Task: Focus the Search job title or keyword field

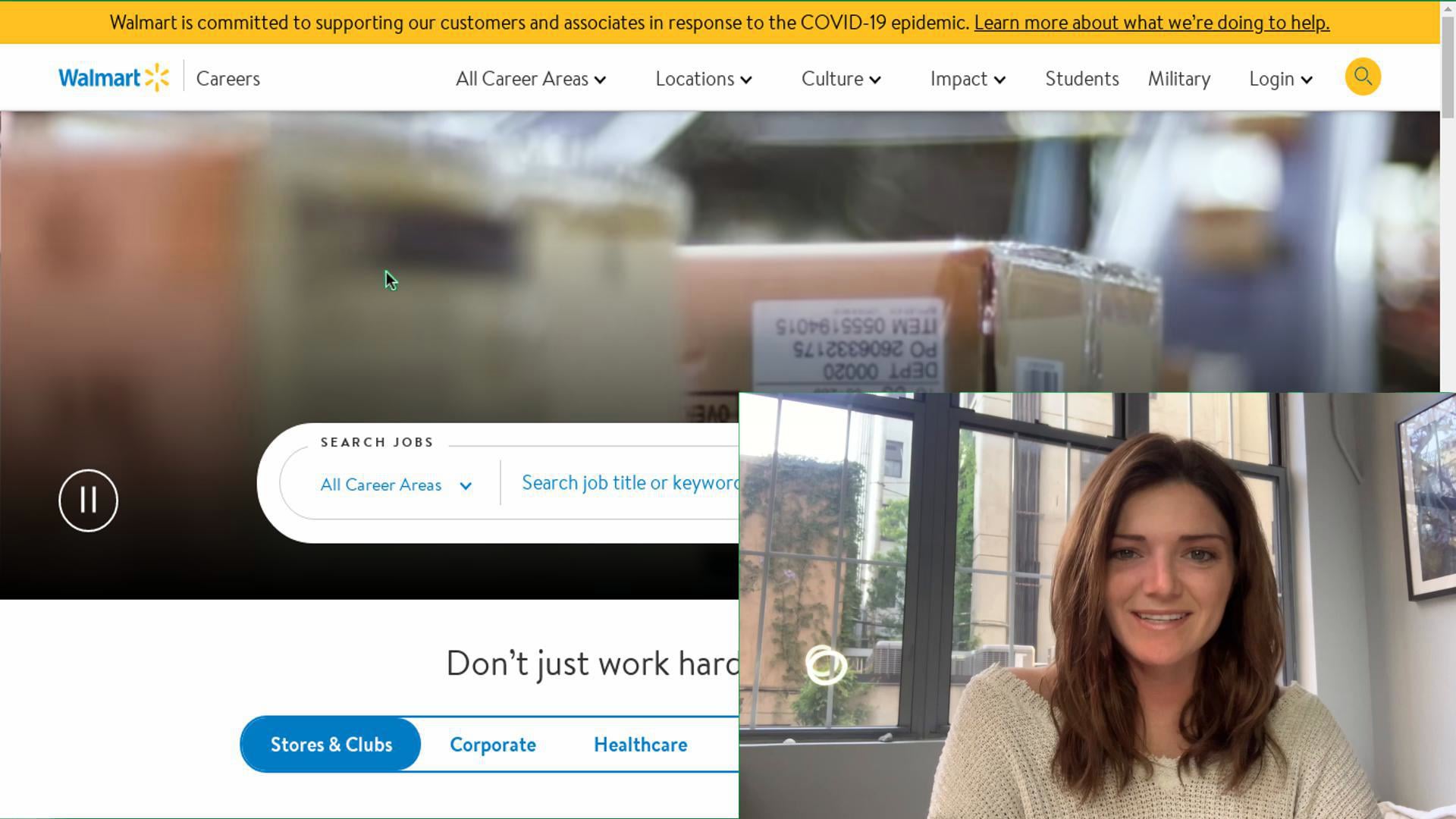Action: (x=629, y=483)
